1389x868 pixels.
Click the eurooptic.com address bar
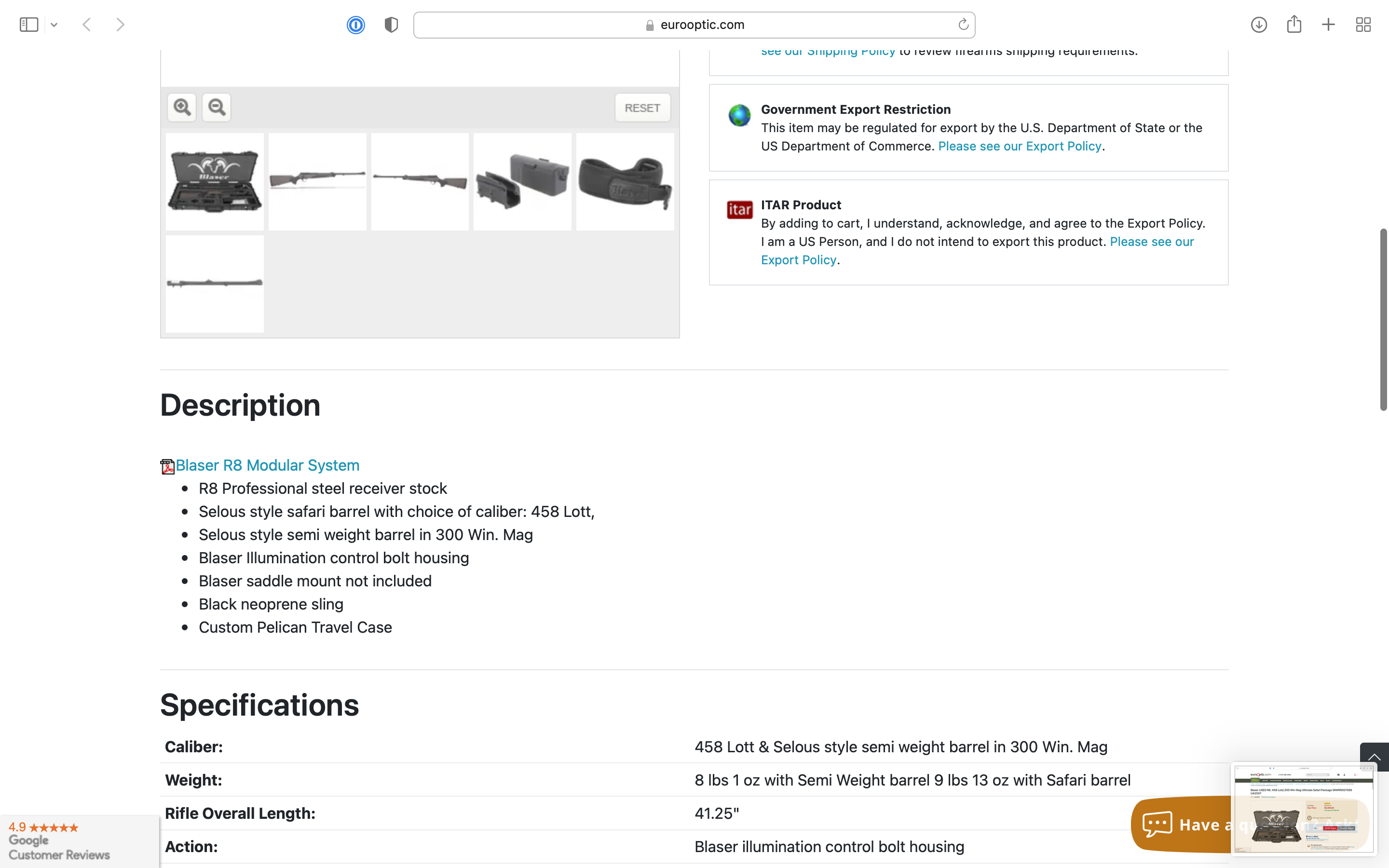coord(694,25)
